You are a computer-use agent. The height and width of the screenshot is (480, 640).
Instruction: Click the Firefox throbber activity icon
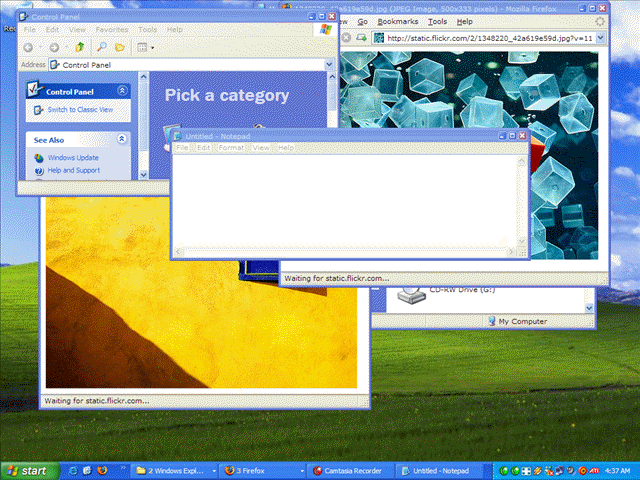[x=599, y=22]
